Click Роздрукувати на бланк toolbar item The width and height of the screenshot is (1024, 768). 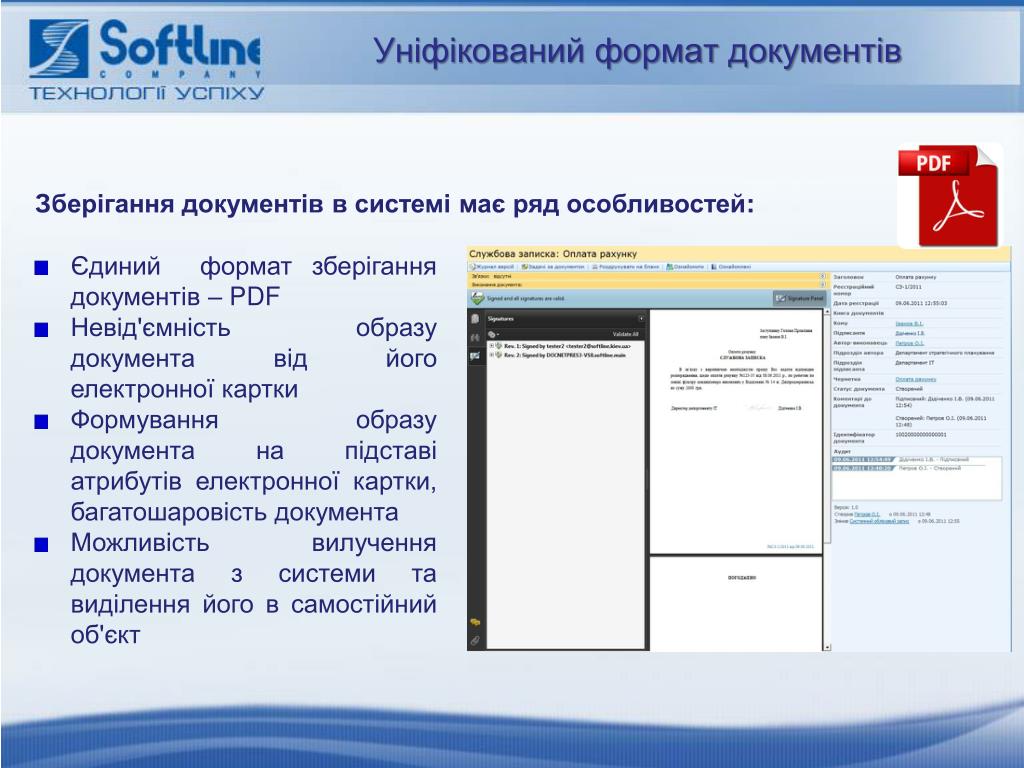(626, 267)
